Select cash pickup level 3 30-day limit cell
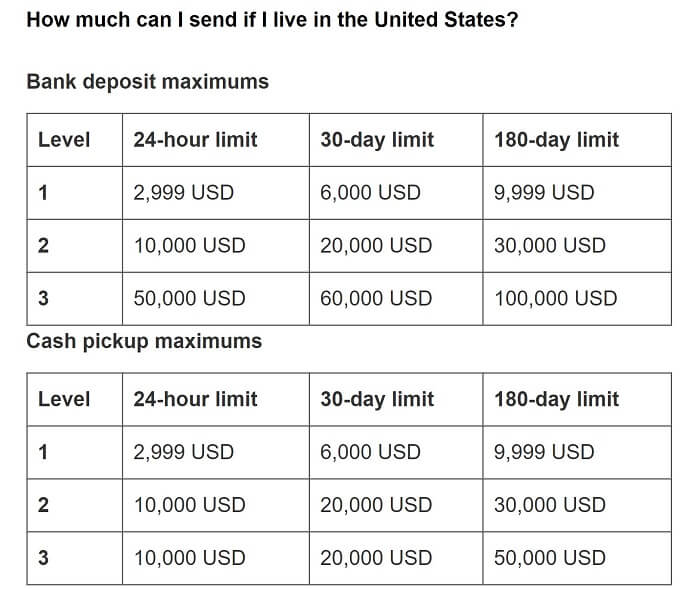700x590 pixels. (376, 558)
